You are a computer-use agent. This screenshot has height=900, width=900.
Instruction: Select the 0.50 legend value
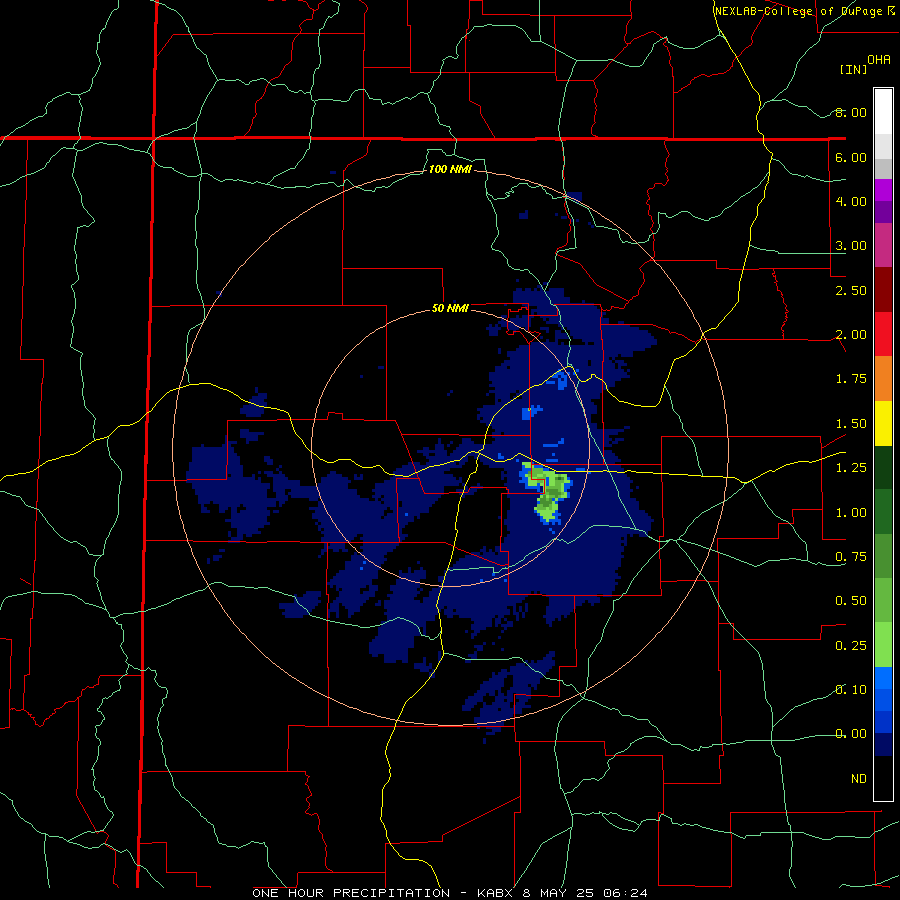point(851,601)
